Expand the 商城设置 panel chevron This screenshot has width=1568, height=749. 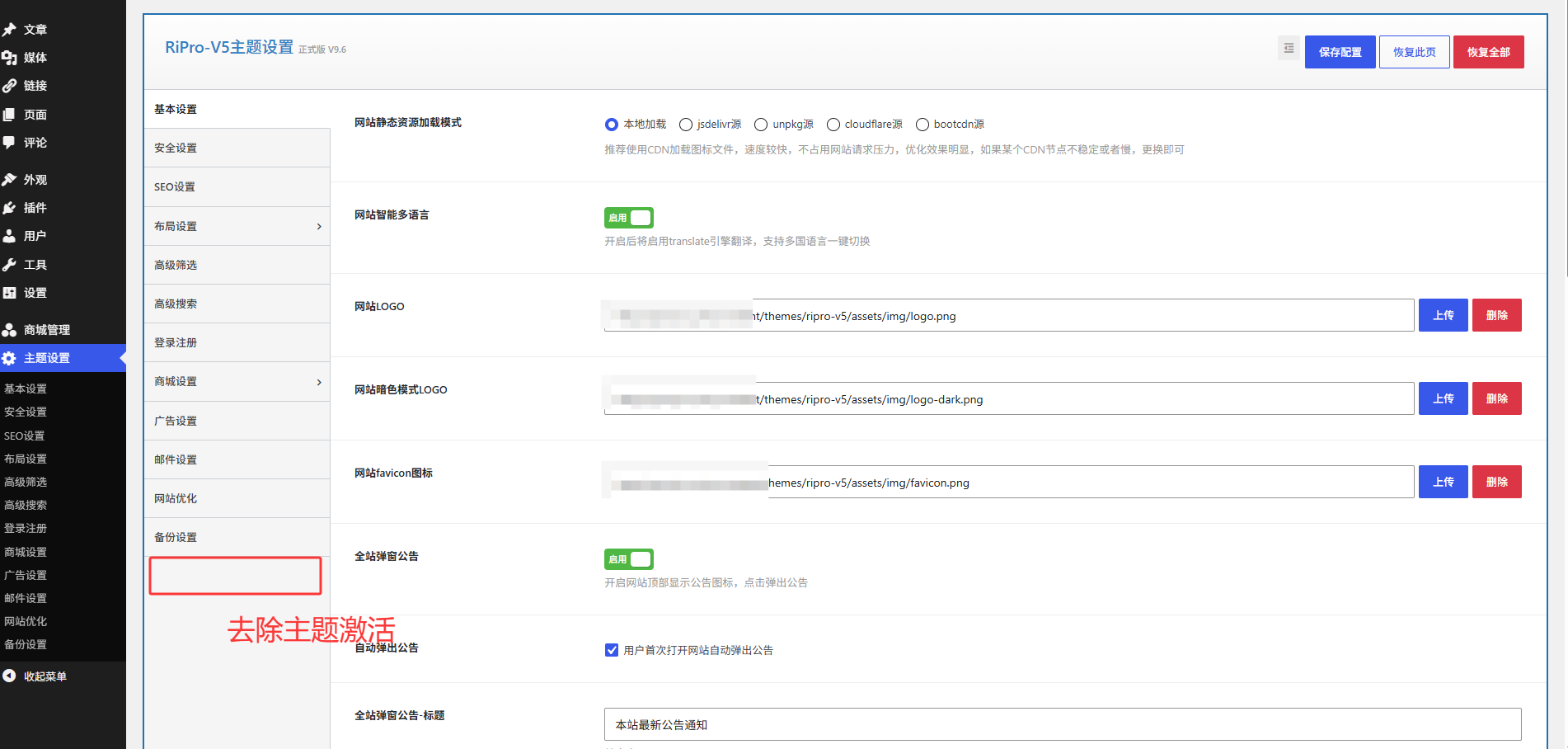coord(319,383)
